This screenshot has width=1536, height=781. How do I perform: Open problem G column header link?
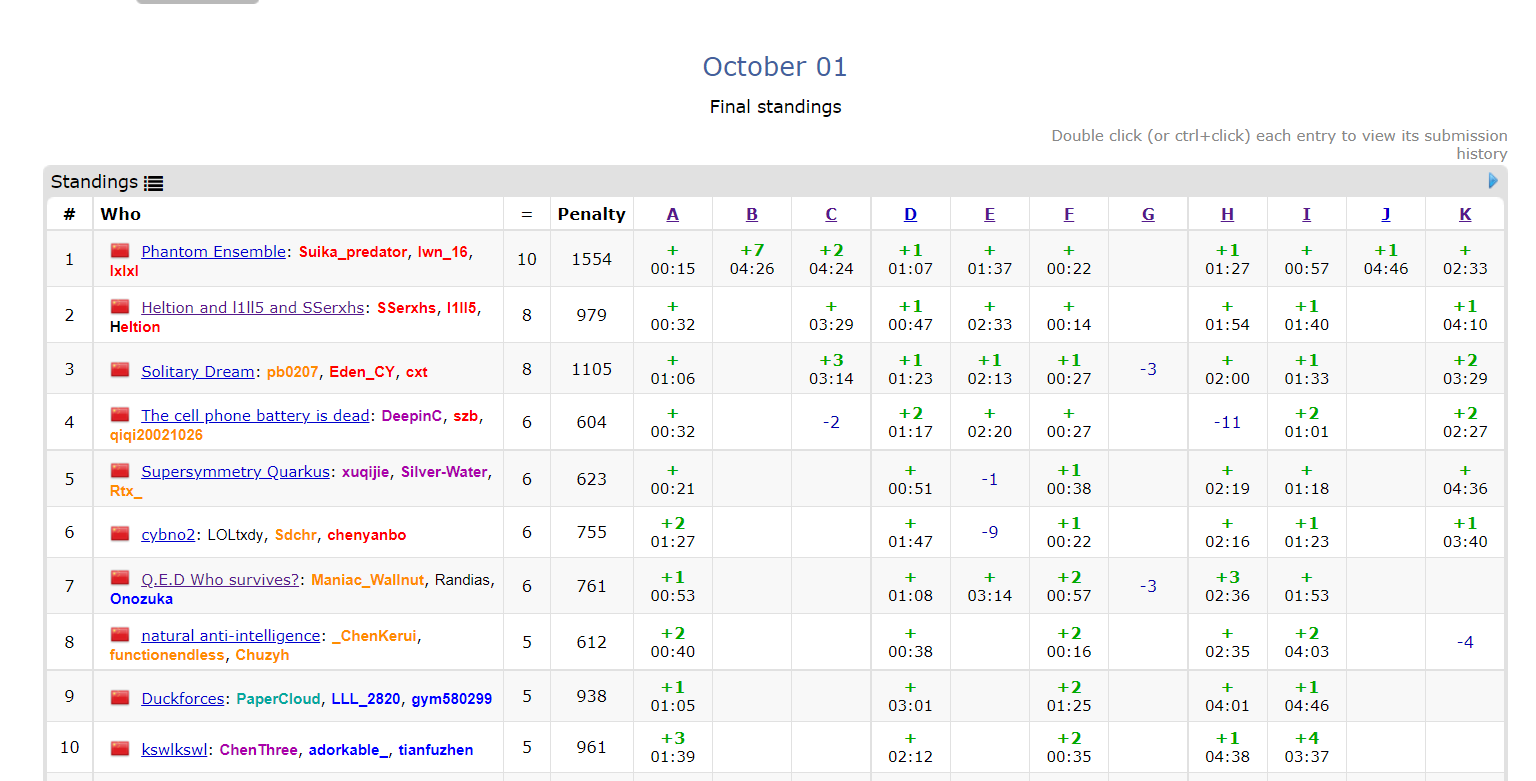click(x=1148, y=214)
